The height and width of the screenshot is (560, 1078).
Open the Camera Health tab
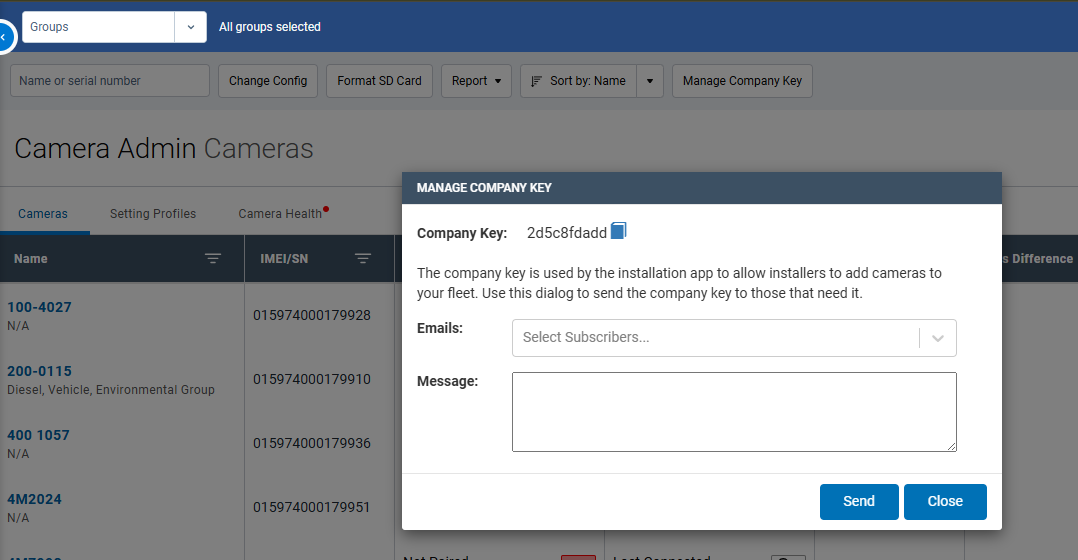280,214
